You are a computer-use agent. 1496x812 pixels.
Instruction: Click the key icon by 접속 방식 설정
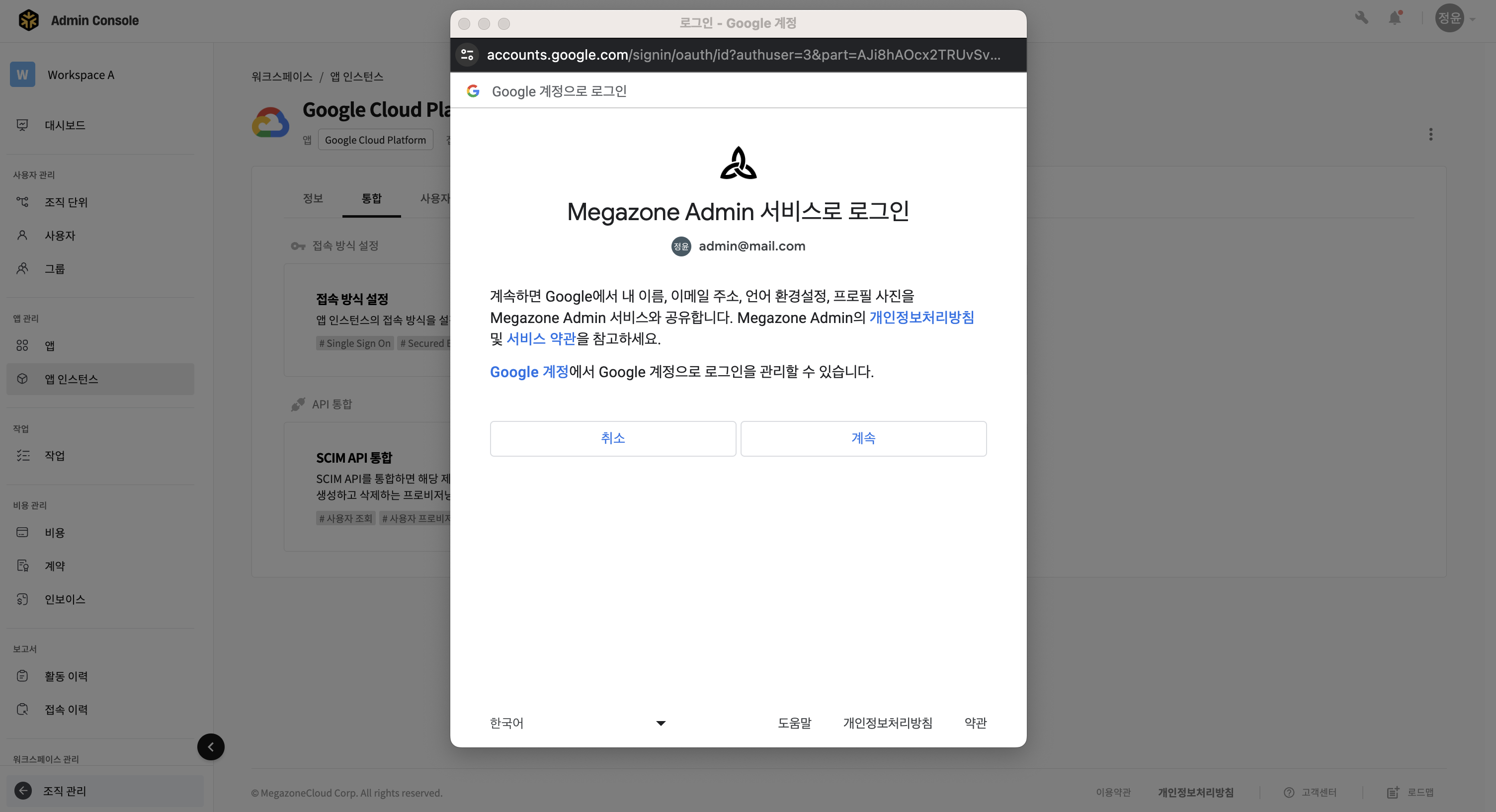click(298, 246)
